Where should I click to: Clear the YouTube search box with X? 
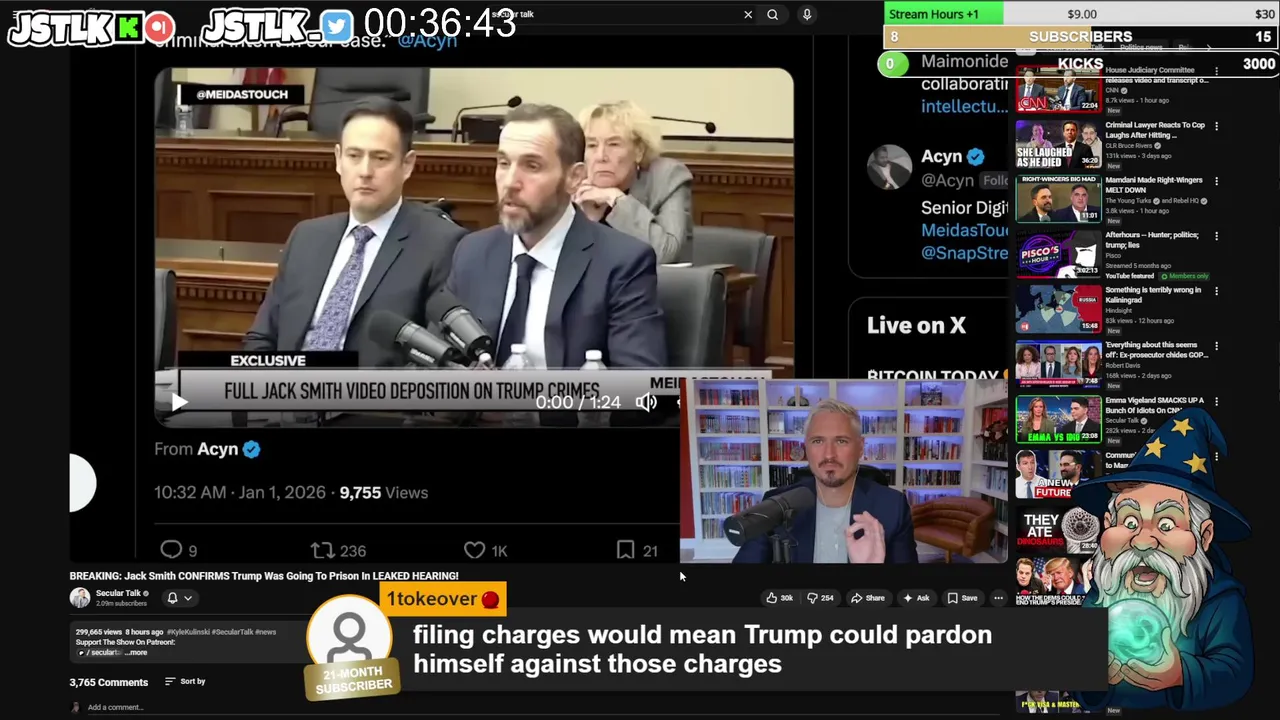pos(748,14)
